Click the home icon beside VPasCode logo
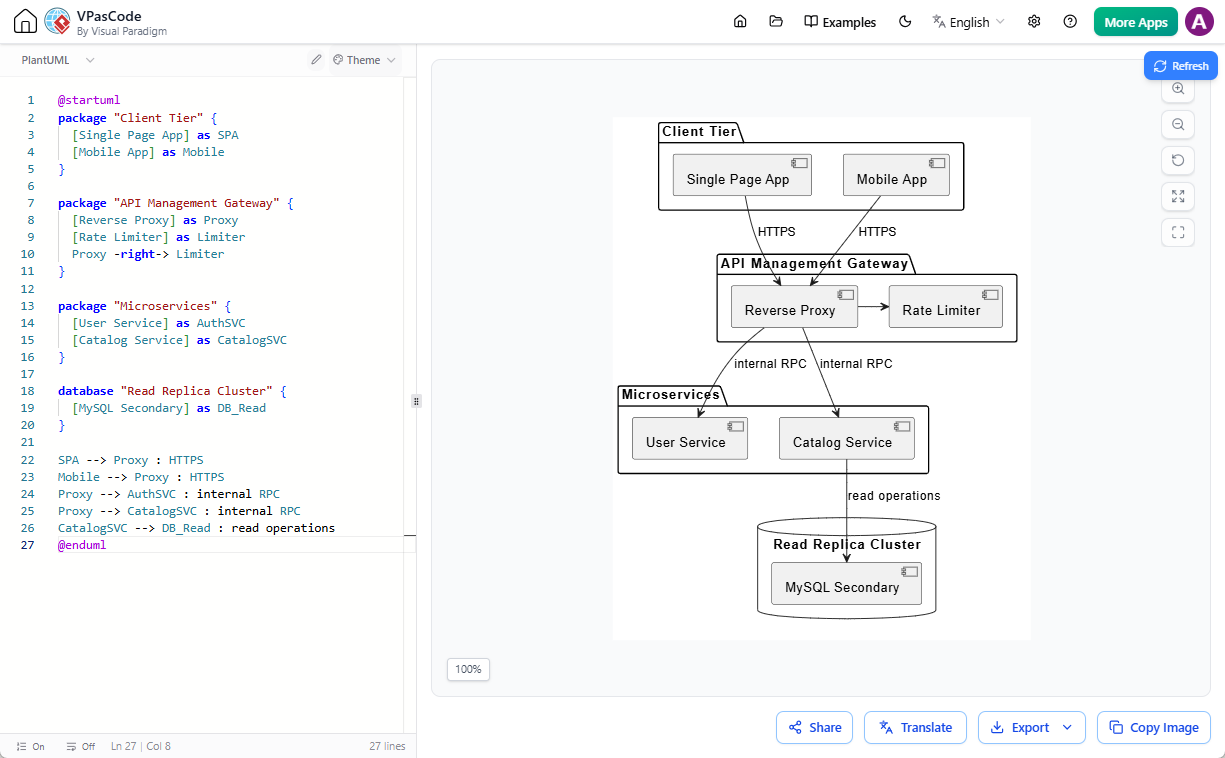The image size is (1225, 758). tap(25, 21)
